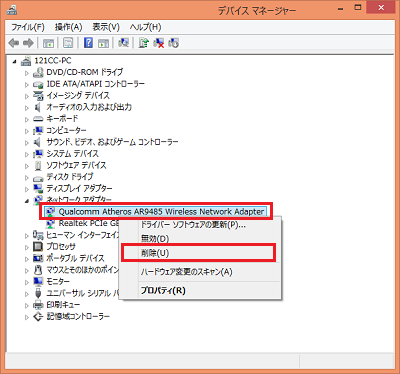Click the keyboard icon beside キーボード
400x374 pixels.
pos(38,119)
